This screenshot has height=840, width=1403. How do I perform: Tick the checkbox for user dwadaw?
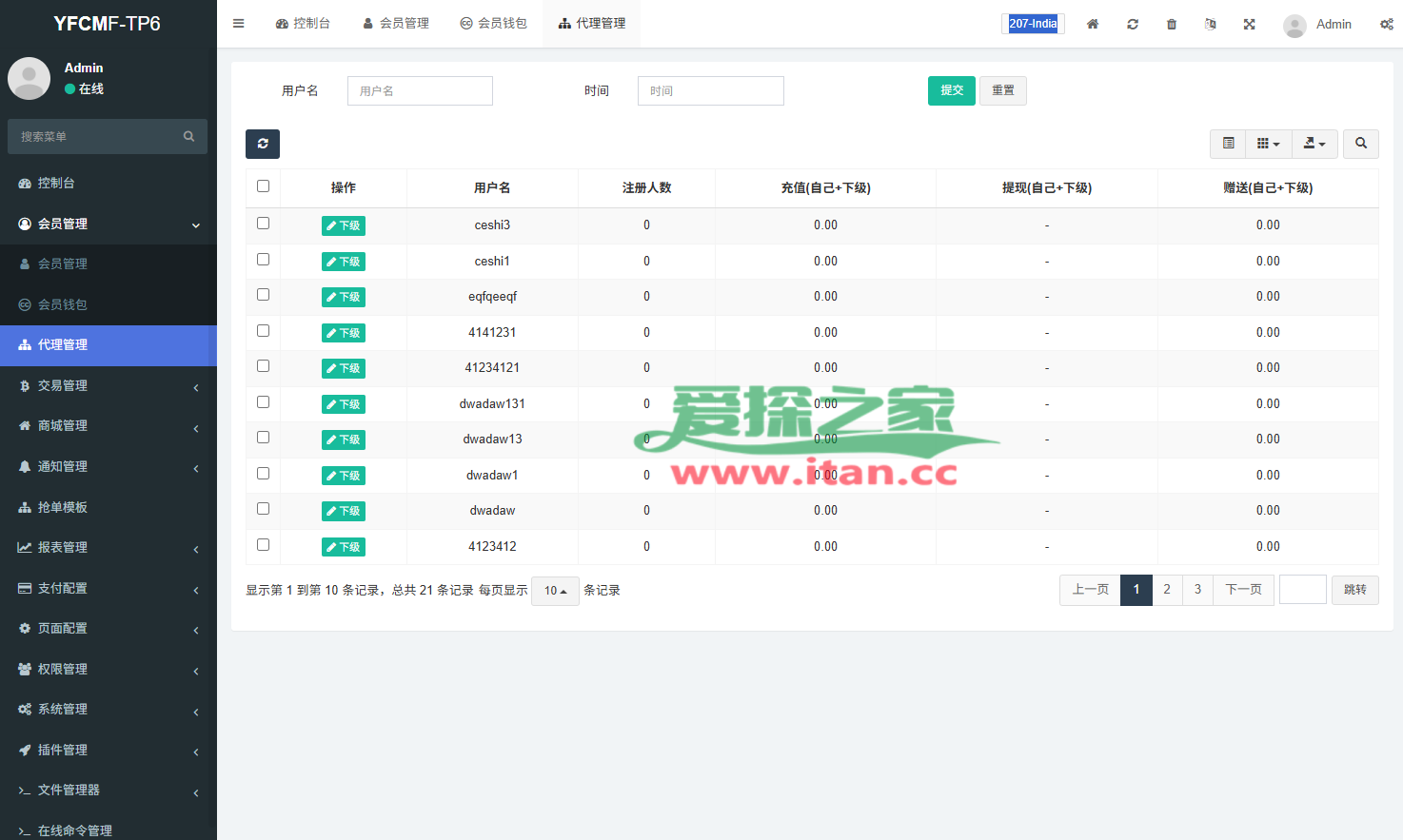(x=264, y=509)
